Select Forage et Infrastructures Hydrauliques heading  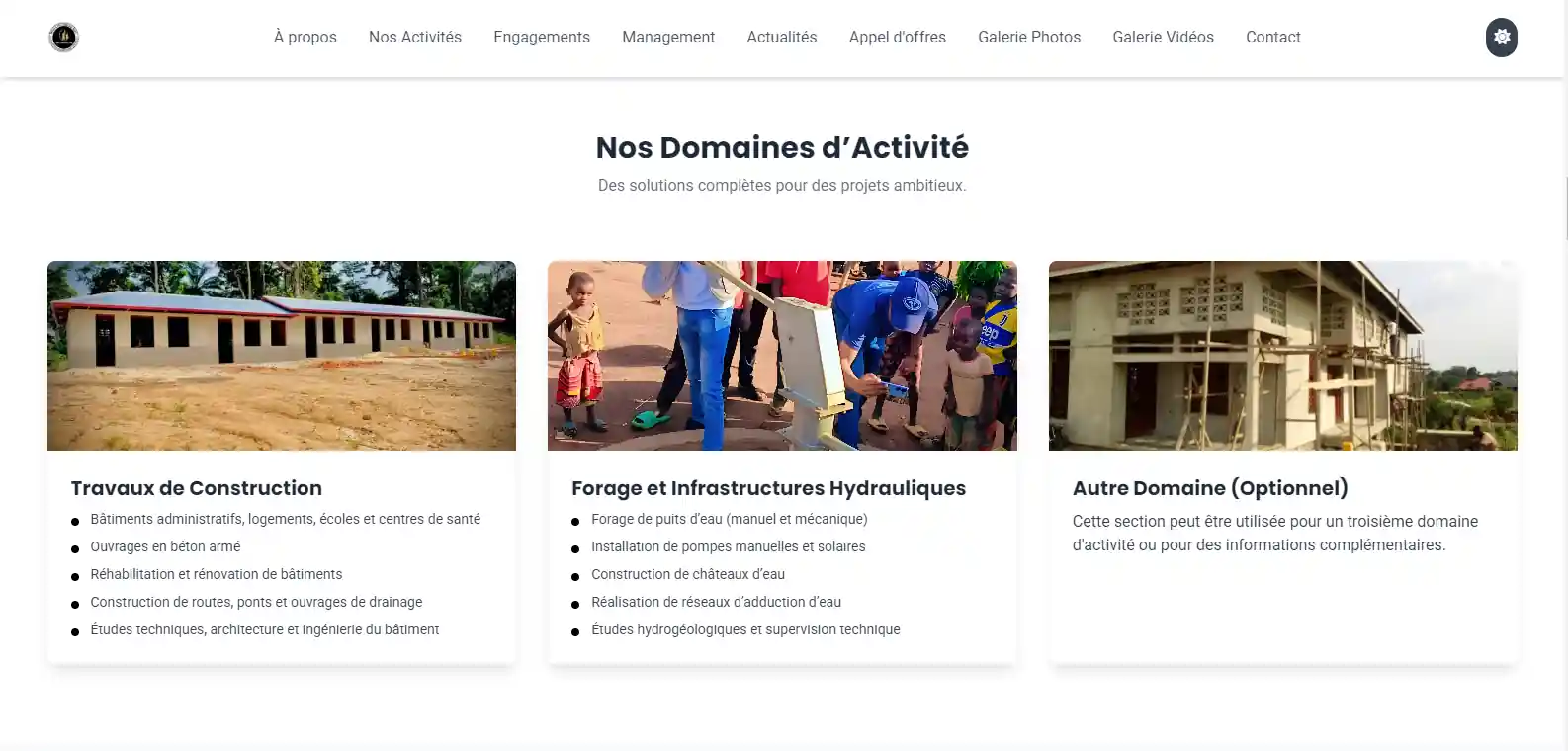[x=769, y=488]
